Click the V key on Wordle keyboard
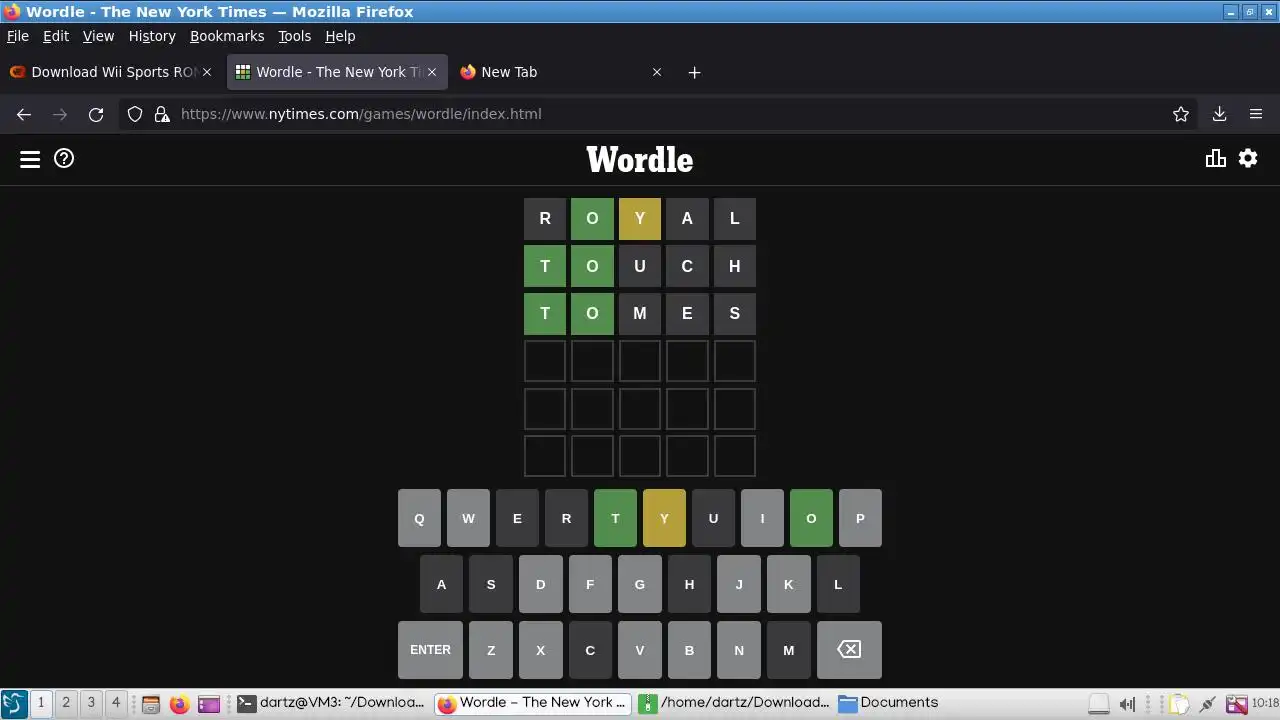1280x720 pixels. 640,650
